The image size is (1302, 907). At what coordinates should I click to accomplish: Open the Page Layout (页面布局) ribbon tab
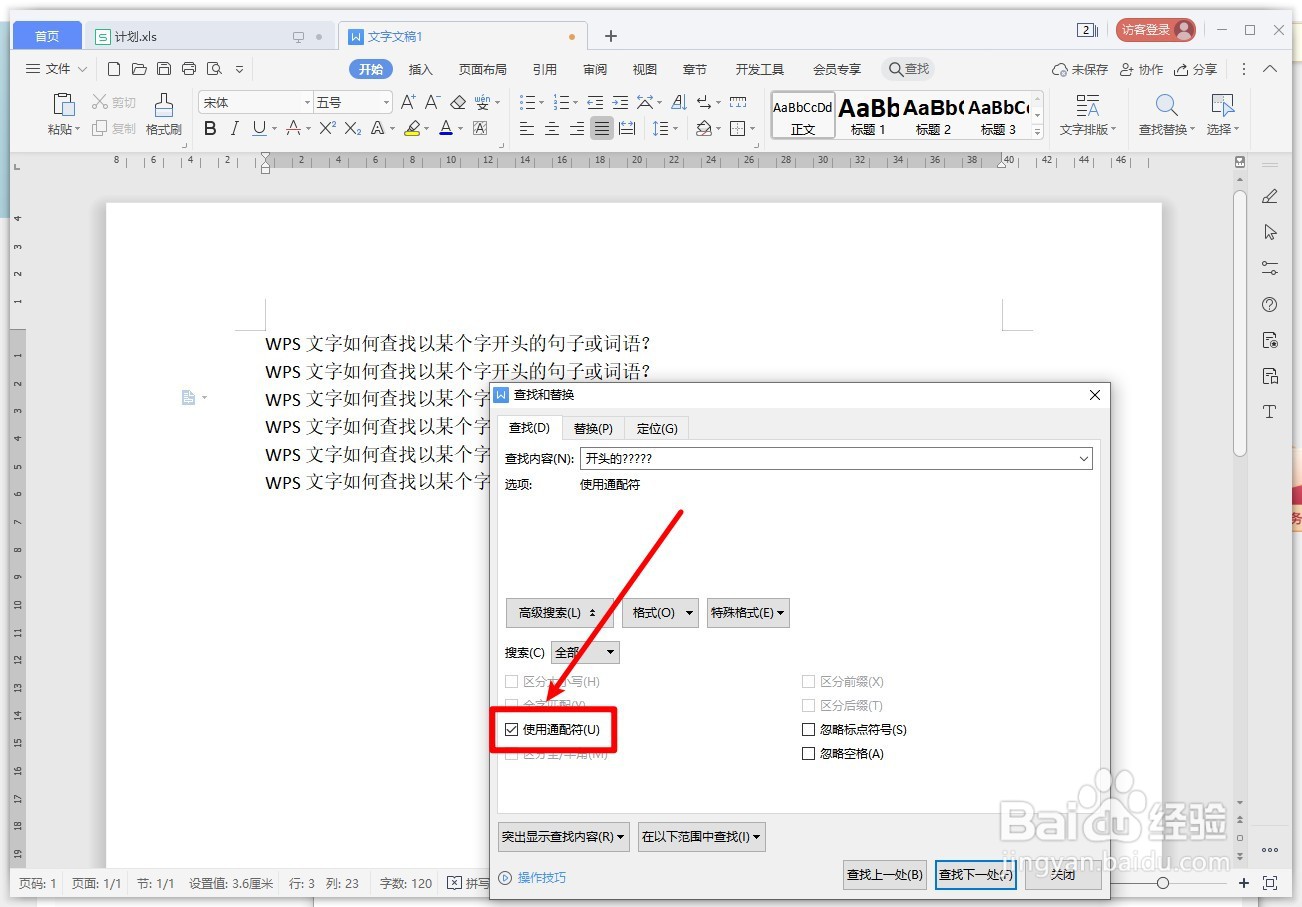[x=483, y=69]
